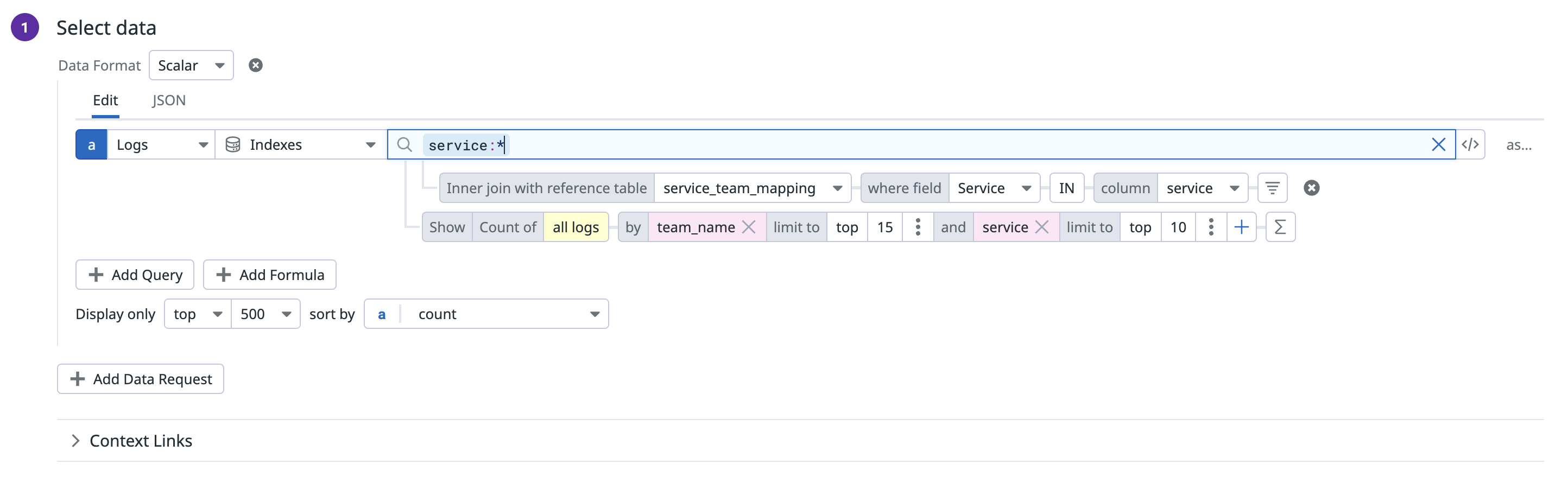The width and height of the screenshot is (1568, 483).
Task: Click the Add Formula button
Action: pyautogui.click(x=270, y=275)
